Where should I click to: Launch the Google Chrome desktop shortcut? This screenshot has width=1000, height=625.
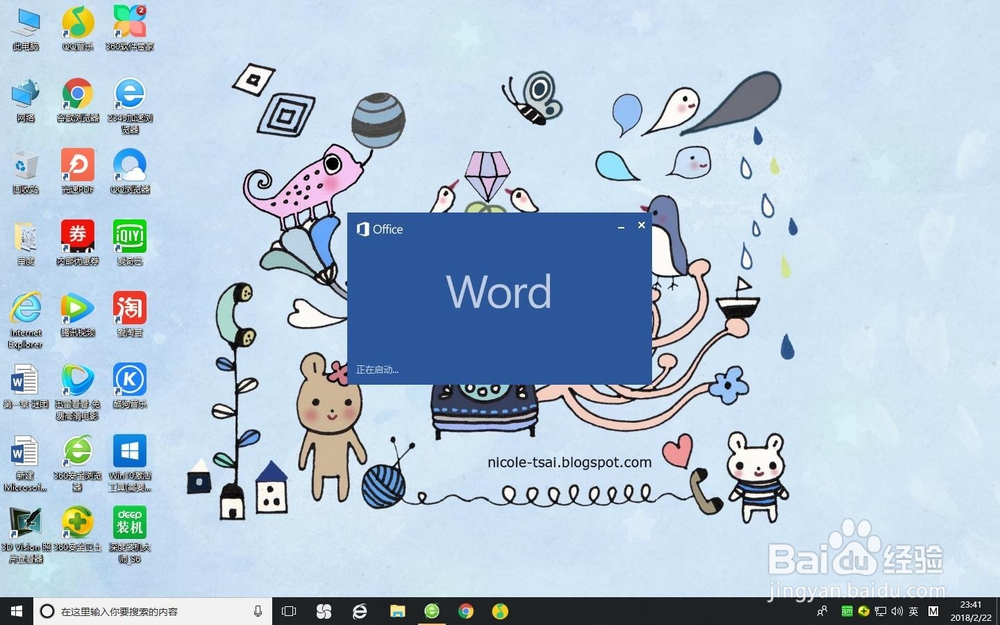click(x=78, y=100)
